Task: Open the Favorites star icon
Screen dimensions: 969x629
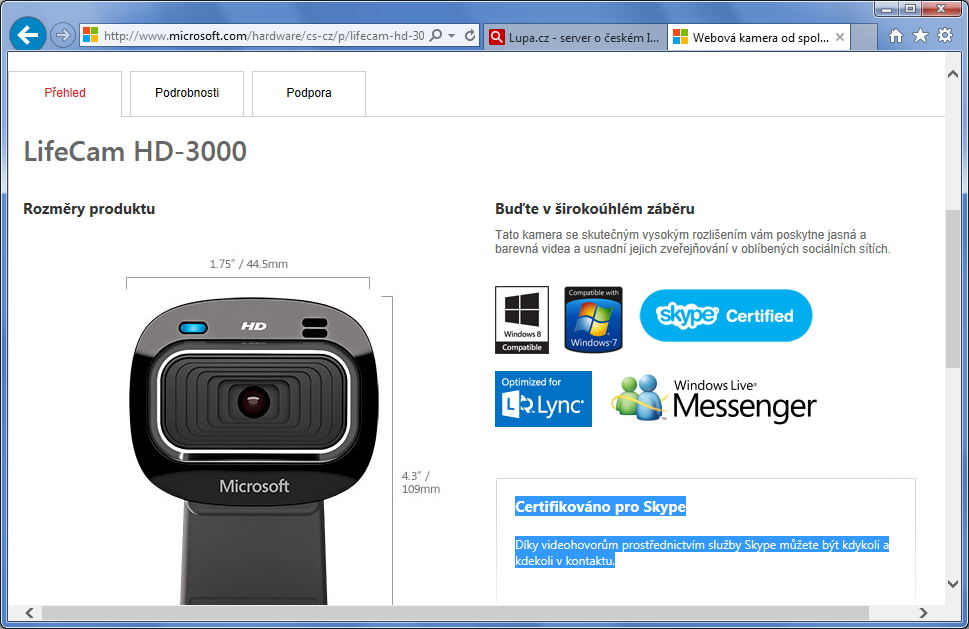Action: tap(920, 36)
